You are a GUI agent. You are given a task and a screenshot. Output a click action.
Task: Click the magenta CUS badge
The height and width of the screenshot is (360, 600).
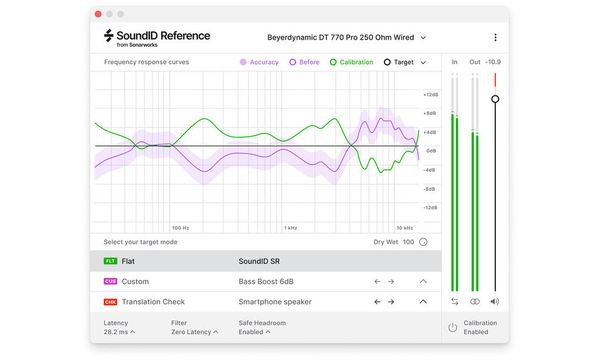coord(110,281)
